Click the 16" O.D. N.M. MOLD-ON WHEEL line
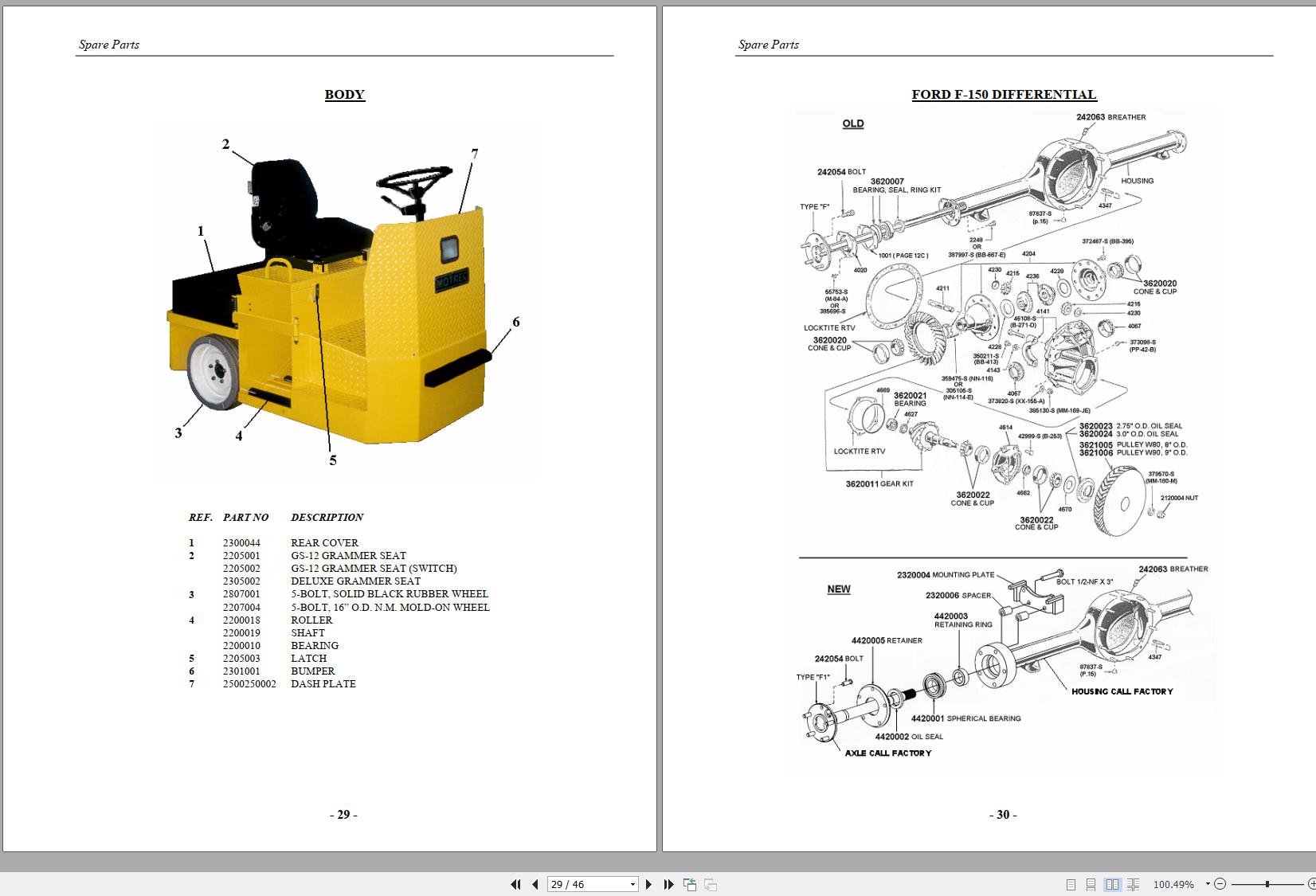The height and width of the screenshot is (896, 1316). click(x=390, y=607)
